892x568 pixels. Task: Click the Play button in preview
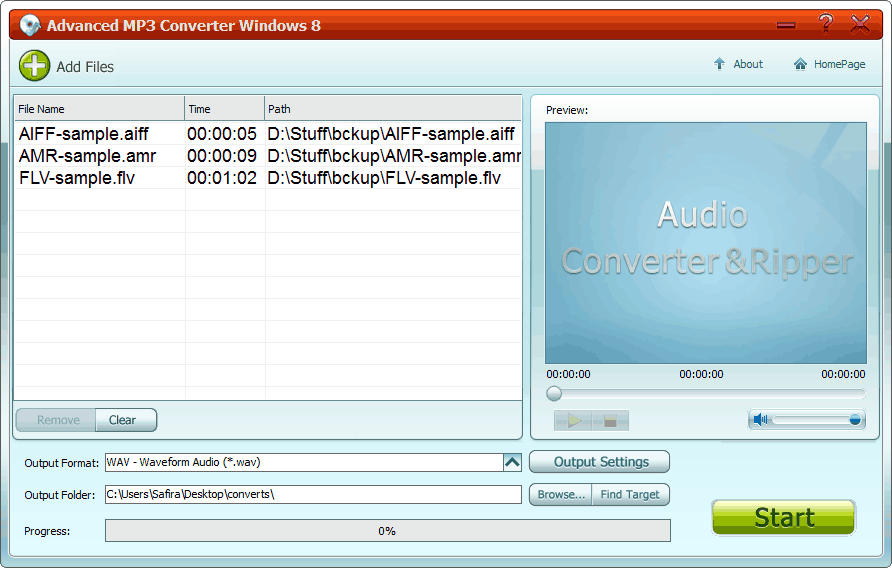pyautogui.click(x=573, y=421)
